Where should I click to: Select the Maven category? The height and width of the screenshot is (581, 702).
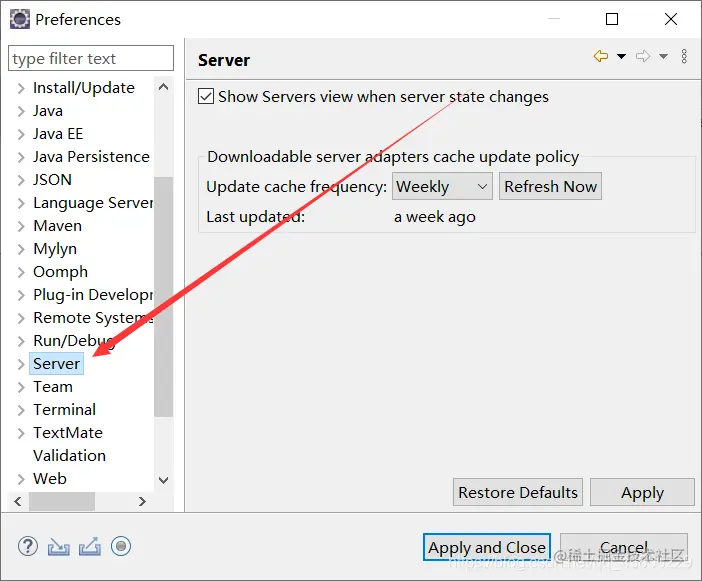click(x=58, y=226)
